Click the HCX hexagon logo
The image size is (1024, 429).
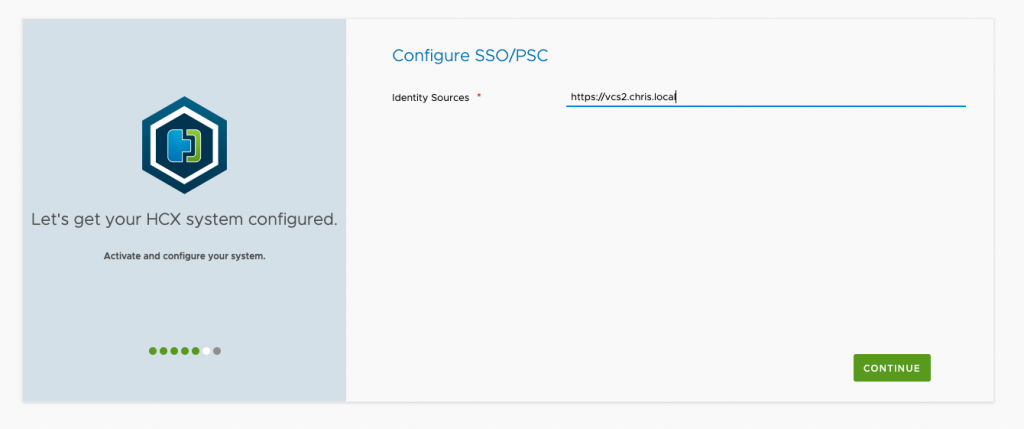(184, 145)
